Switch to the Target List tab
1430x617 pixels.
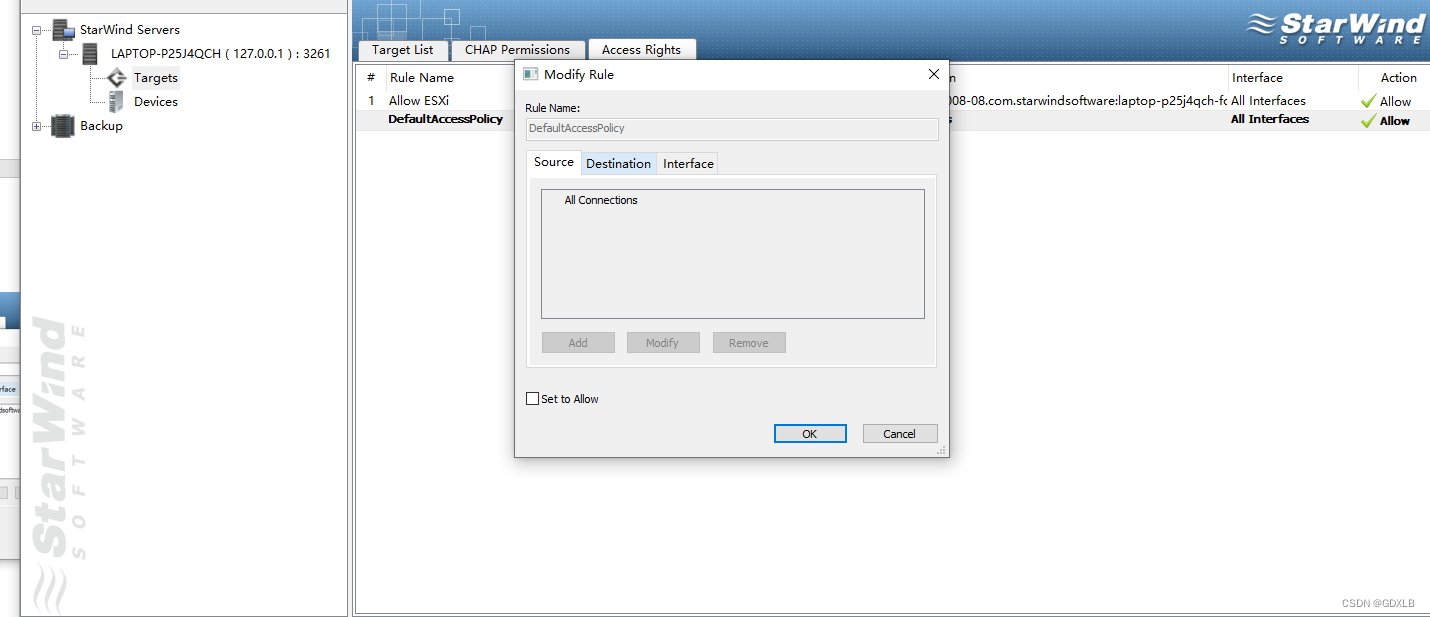[x=403, y=50]
